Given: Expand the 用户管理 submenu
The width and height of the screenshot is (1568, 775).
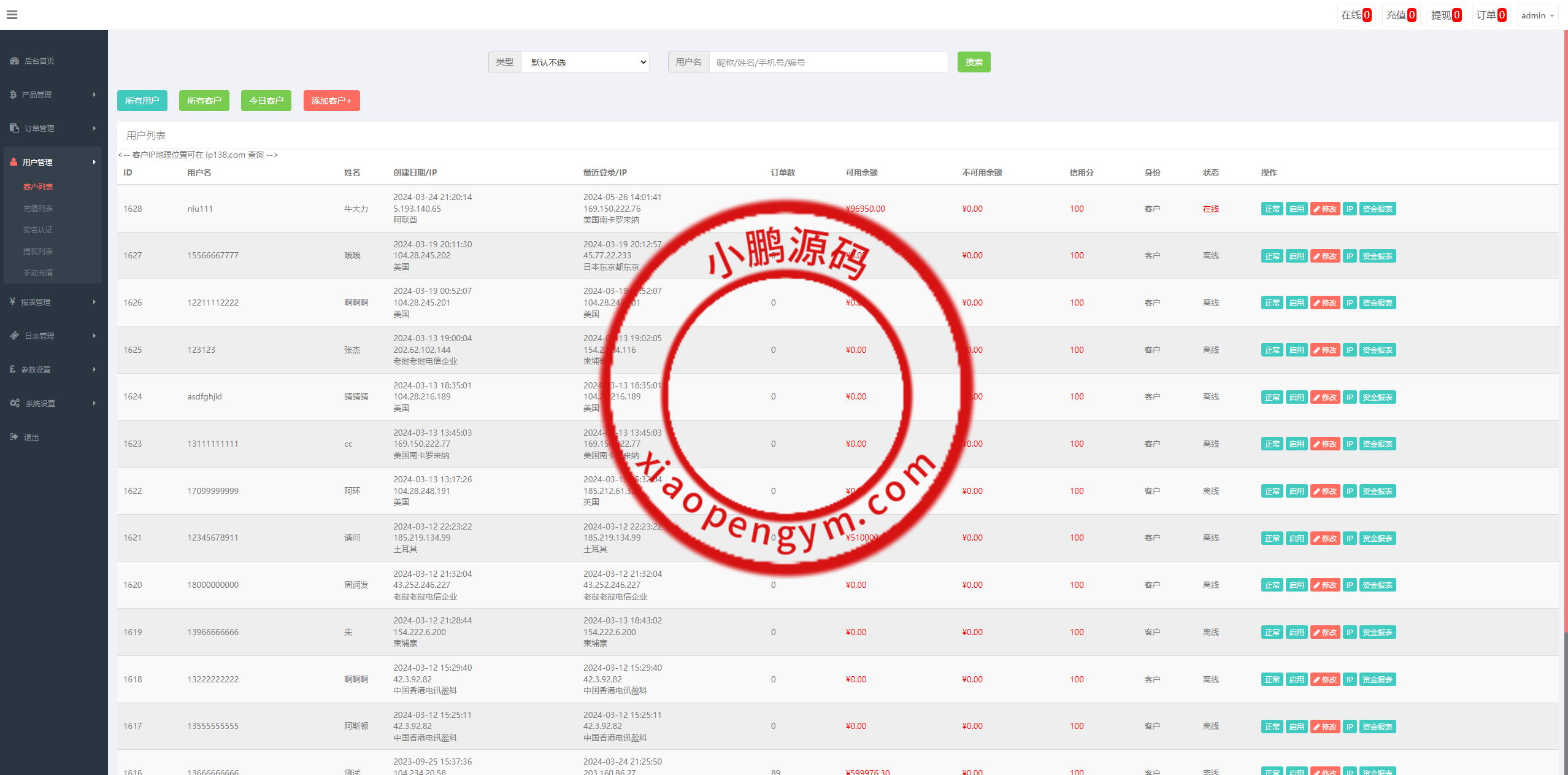Looking at the screenshot, I should coord(38,161).
